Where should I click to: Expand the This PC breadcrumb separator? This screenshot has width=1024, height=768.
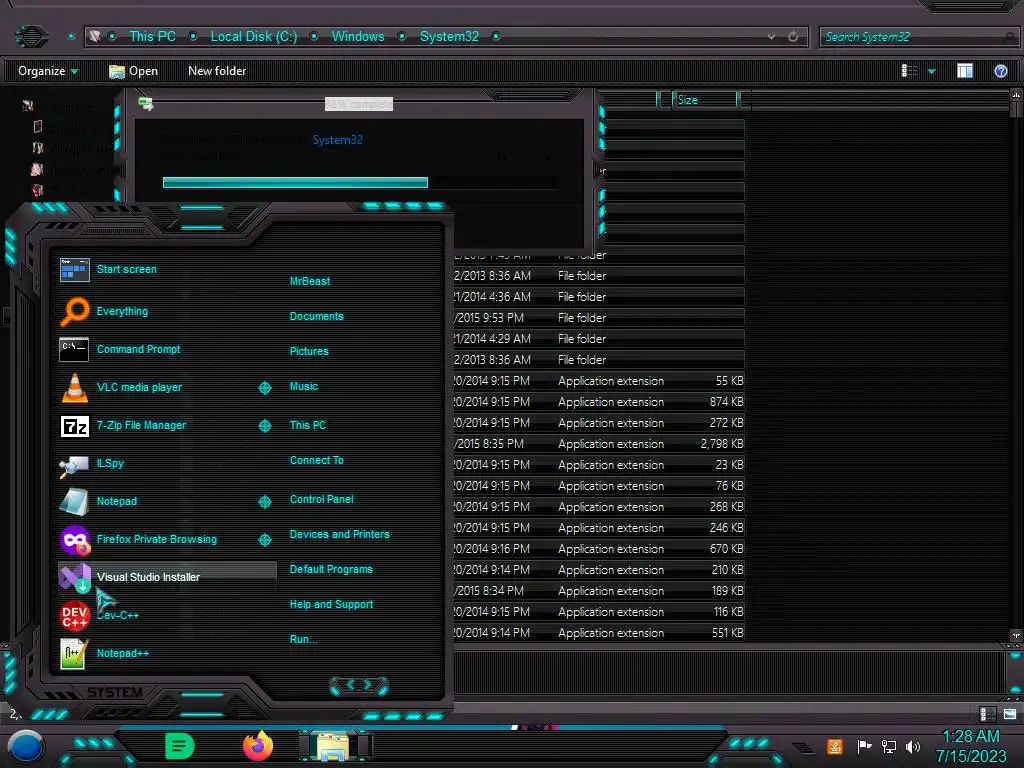tap(193, 37)
